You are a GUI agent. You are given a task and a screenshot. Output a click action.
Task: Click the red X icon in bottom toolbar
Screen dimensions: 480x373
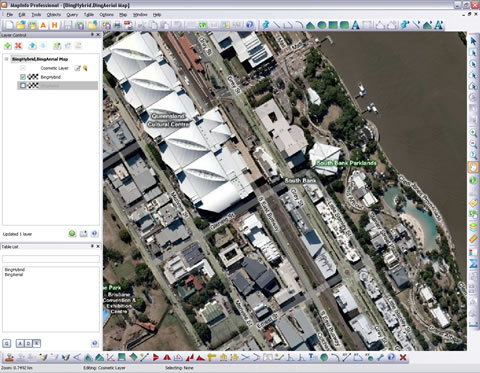(x=403, y=358)
